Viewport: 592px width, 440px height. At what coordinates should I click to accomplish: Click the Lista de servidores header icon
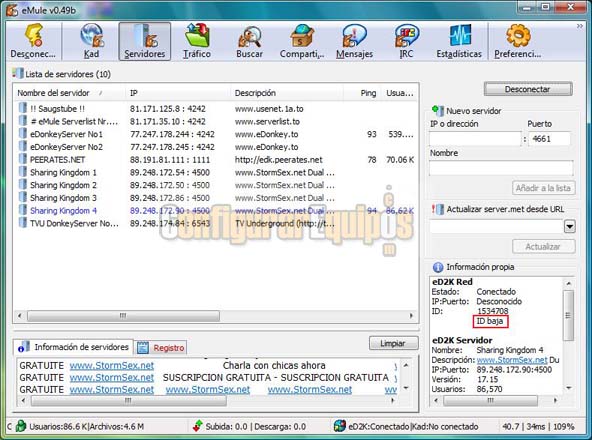pos(17,74)
